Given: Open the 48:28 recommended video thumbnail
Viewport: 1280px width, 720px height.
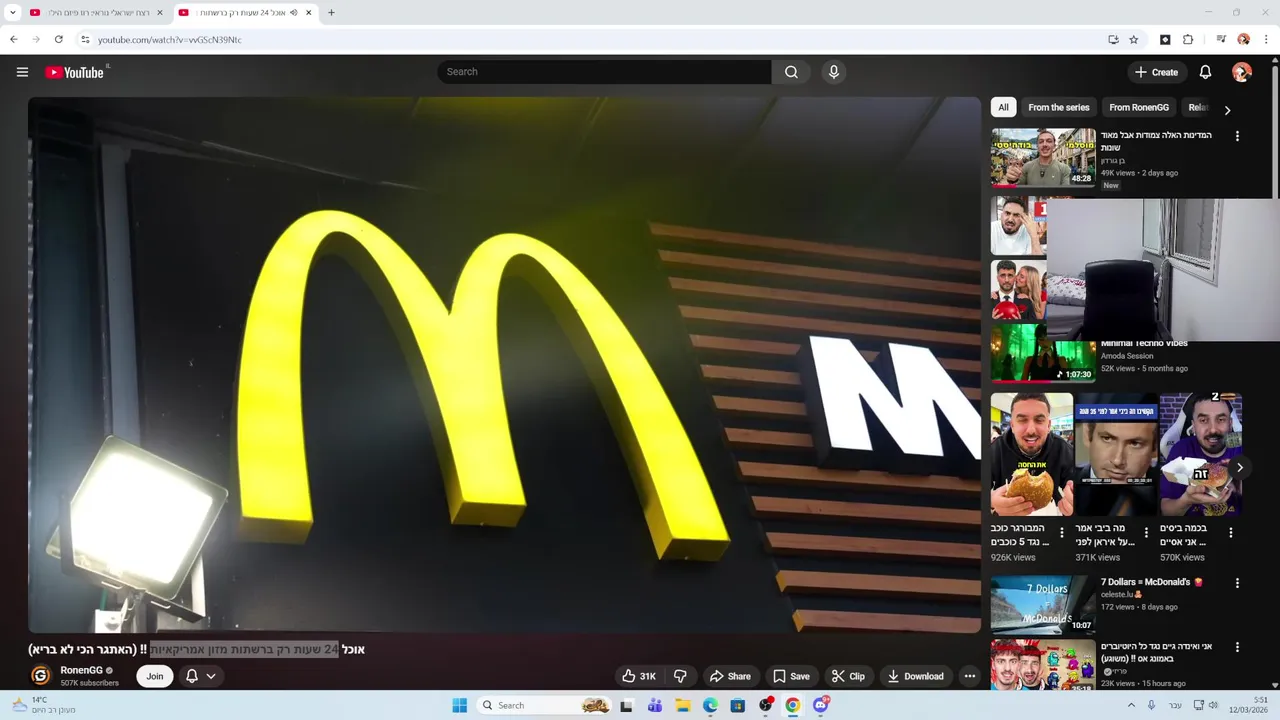Looking at the screenshot, I should tap(1043, 157).
